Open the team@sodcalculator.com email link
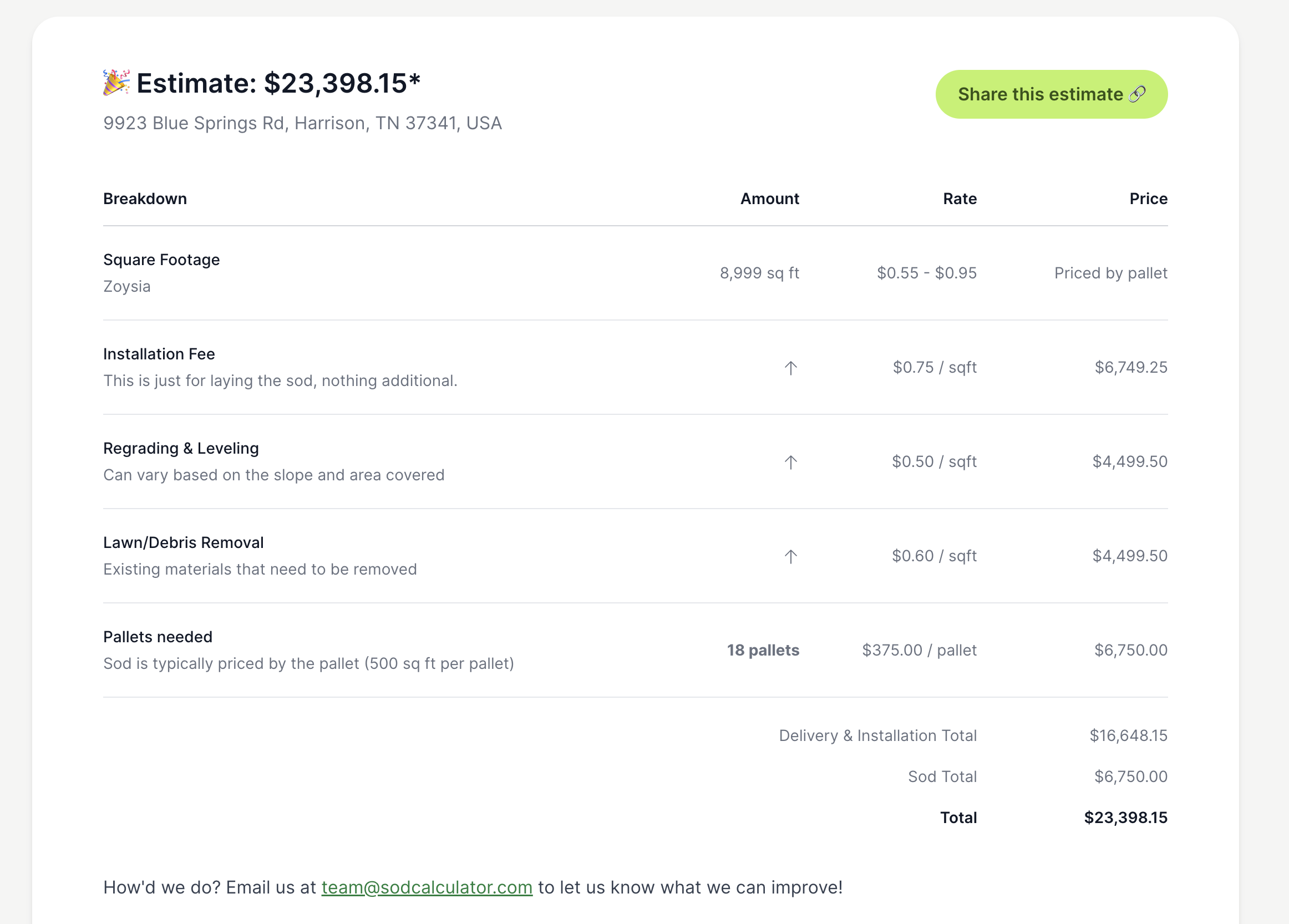 click(427, 887)
